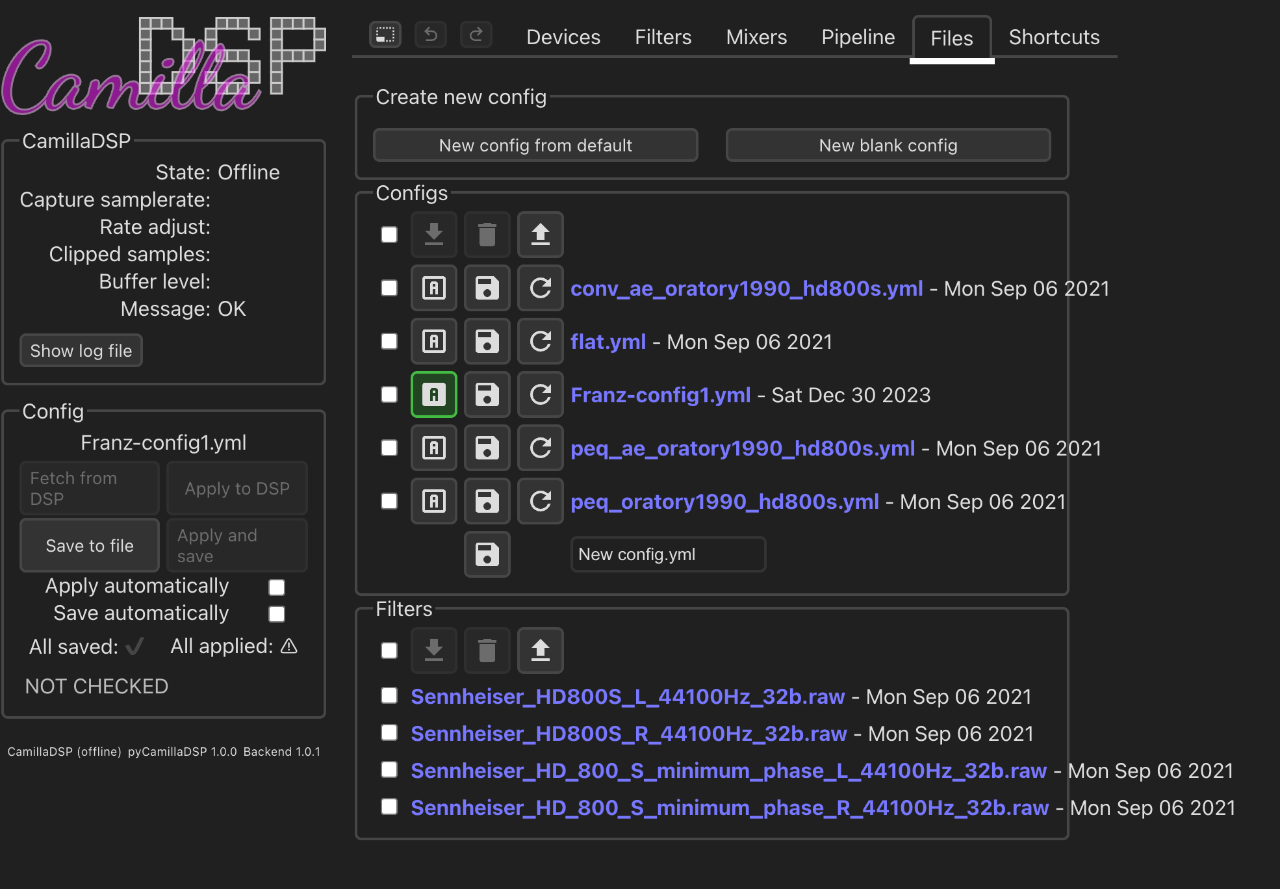Click the compact view toggle icon
This screenshot has height=889, width=1280.
384,35
